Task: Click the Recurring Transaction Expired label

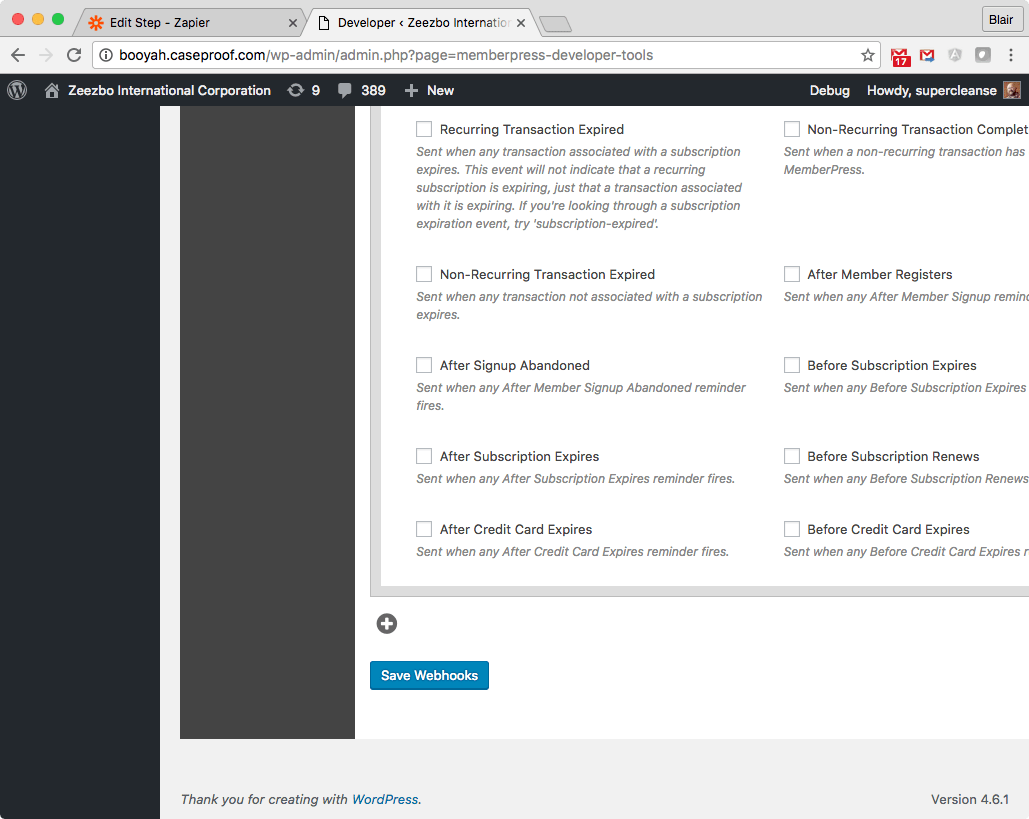Action: tap(532, 129)
